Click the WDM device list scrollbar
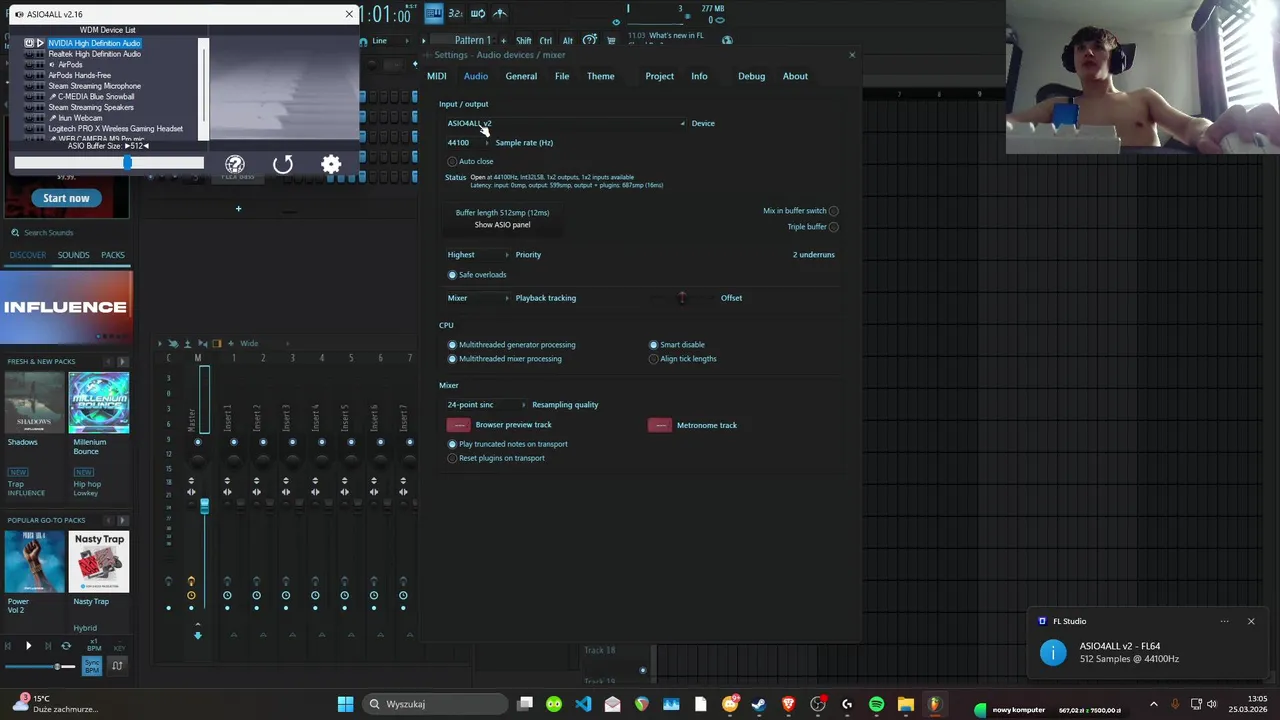 (x=203, y=89)
